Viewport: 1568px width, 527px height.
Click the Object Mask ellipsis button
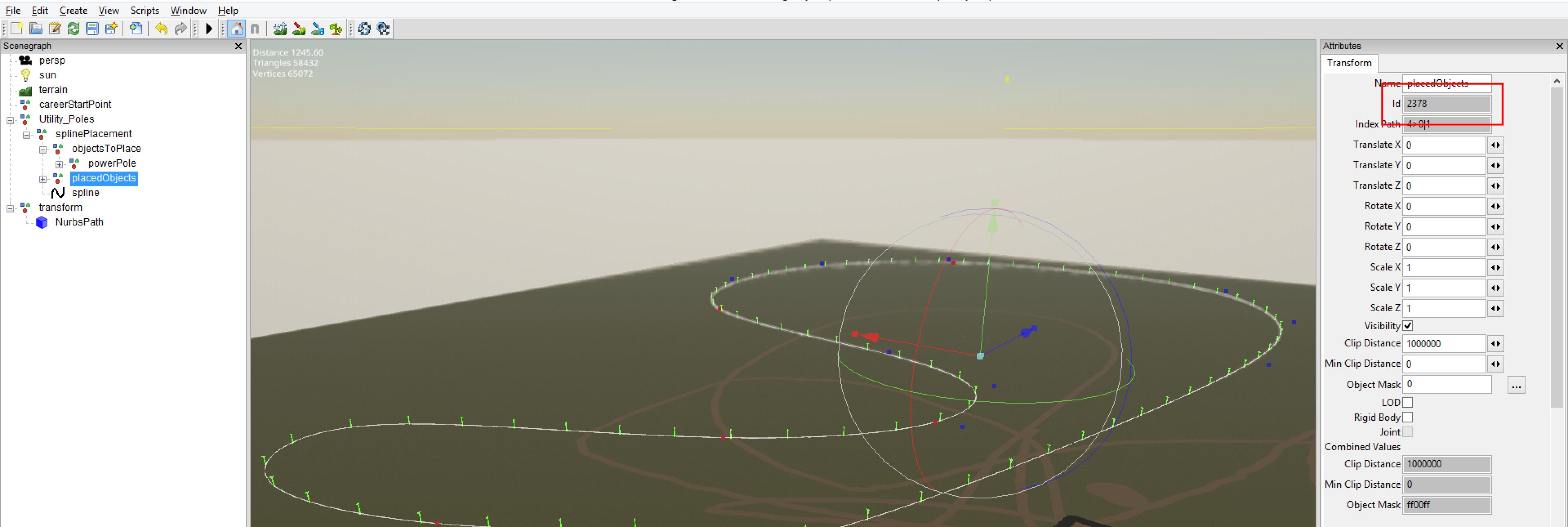click(1516, 385)
